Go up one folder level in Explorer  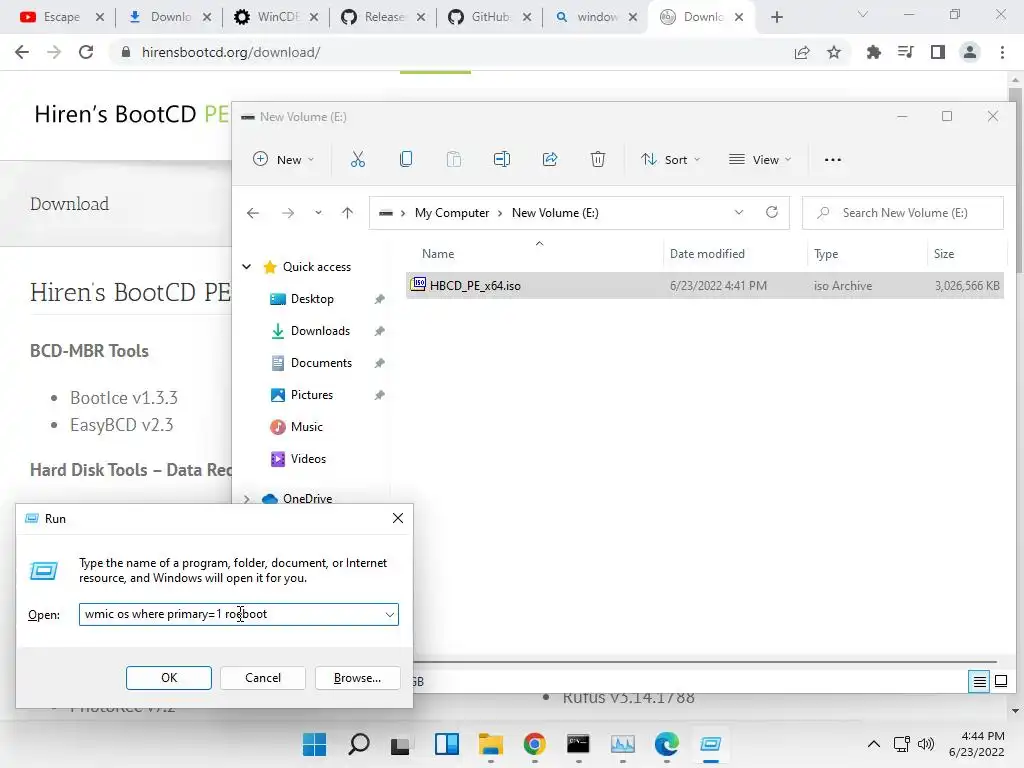click(347, 213)
